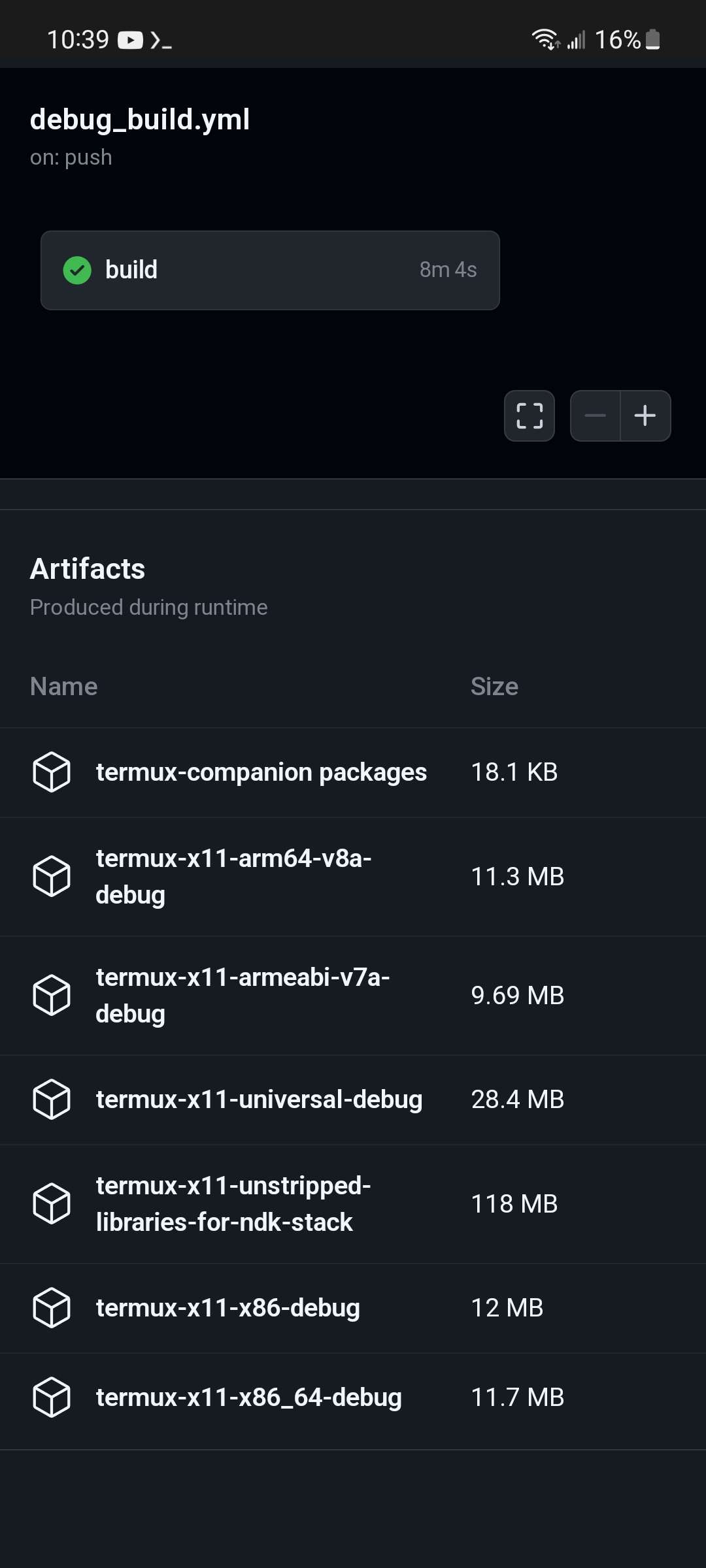706x1568 pixels.
Task: Open the termux-companion packages artifact icon
Action: [52, 772]
